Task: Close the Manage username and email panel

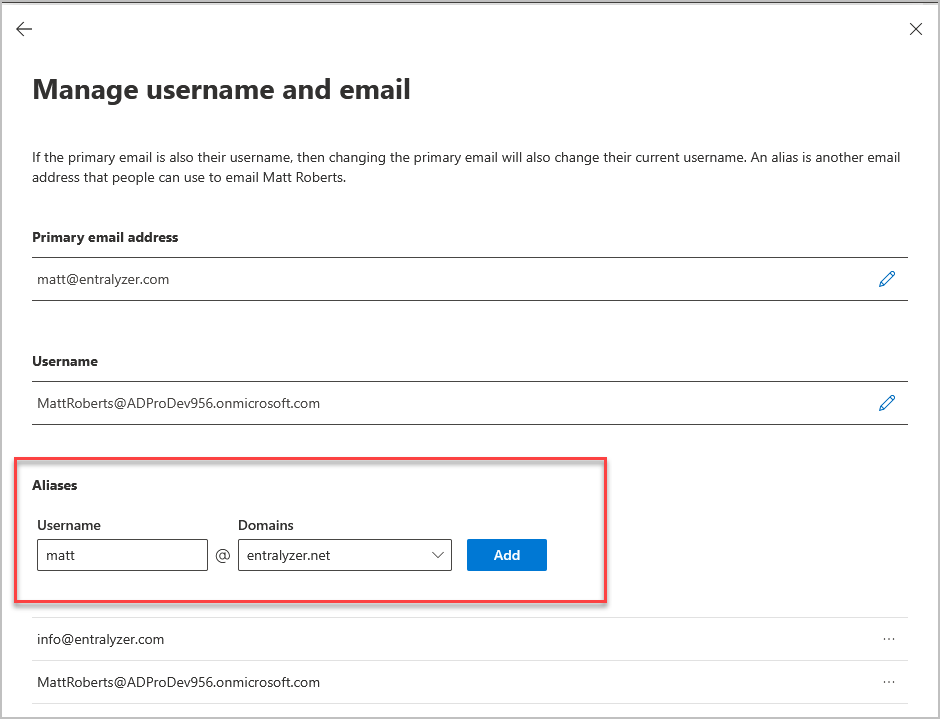Action: [916, 29]
